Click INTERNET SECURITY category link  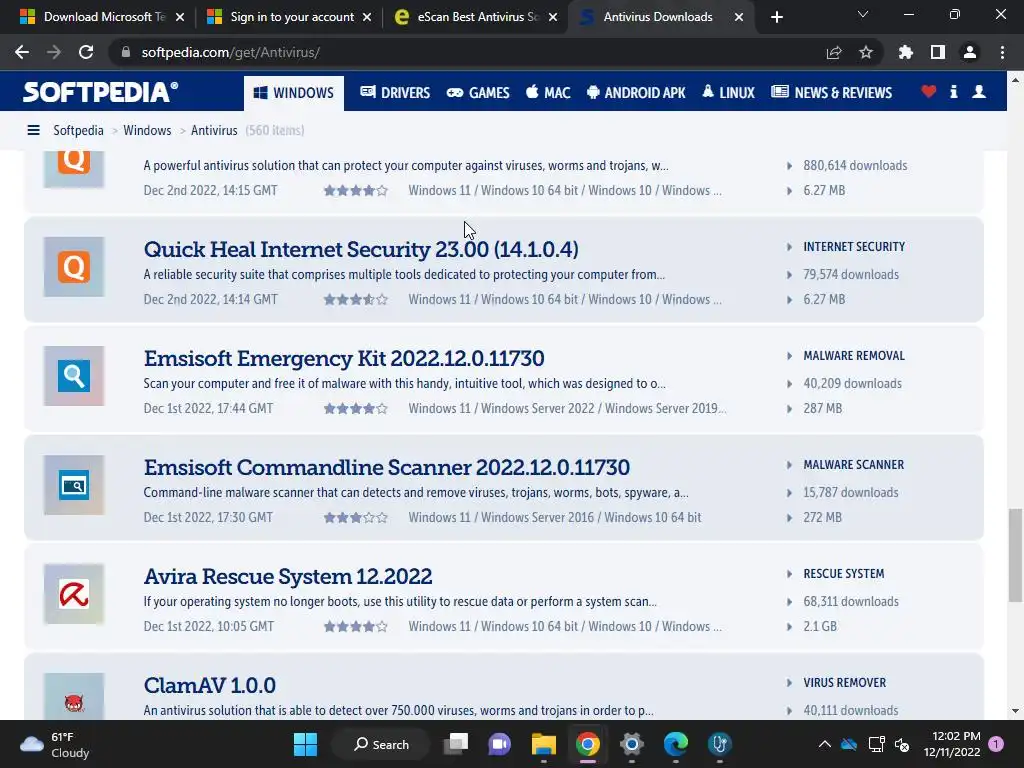pyautogui.click(x=854, y=247)
